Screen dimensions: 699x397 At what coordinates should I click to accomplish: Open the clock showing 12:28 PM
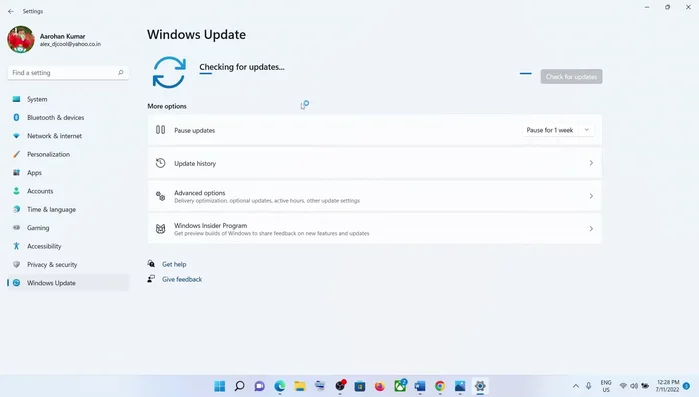click(x=667, y=386)
